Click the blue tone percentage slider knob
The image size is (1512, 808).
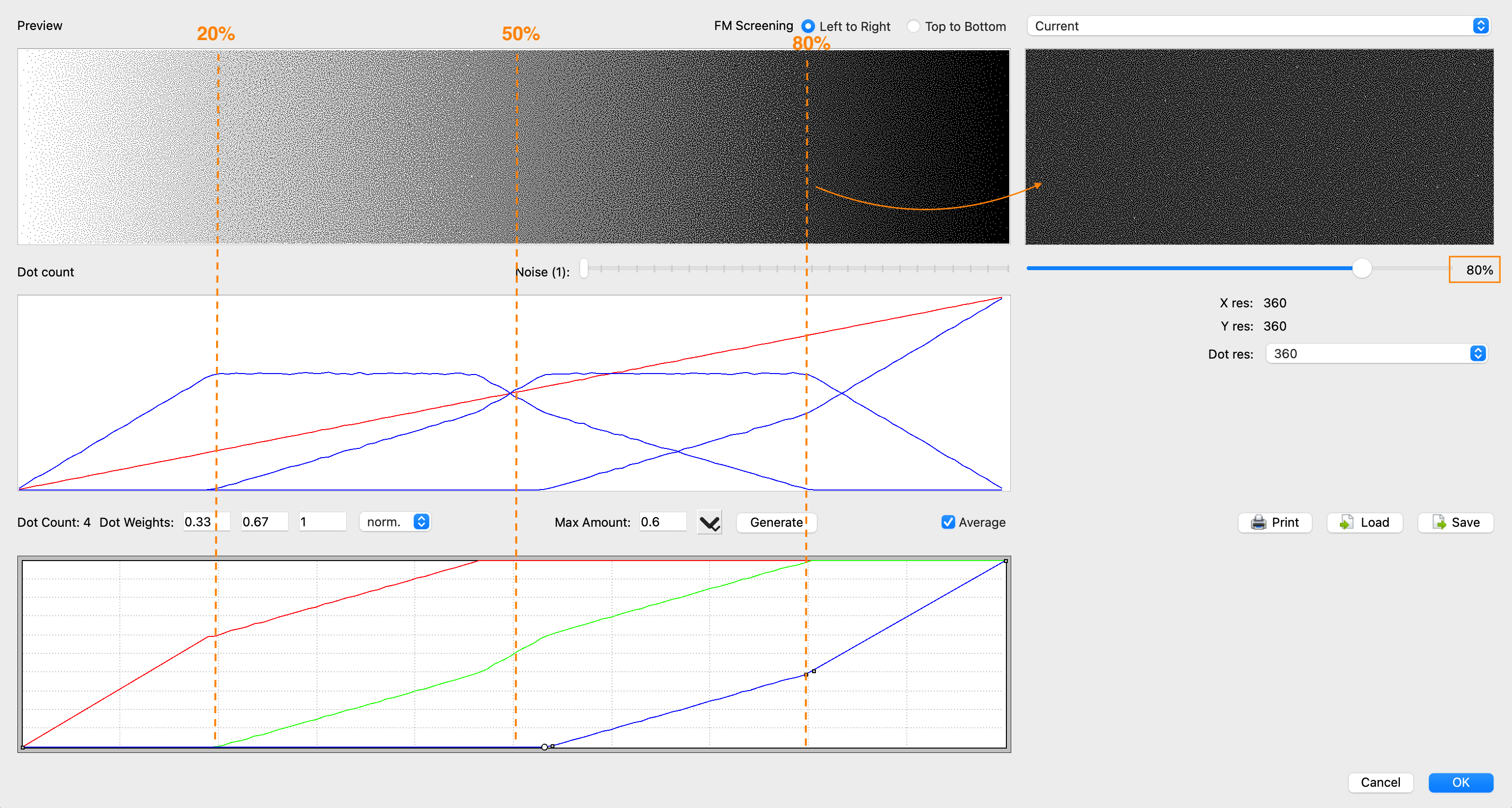tap(1362, 268)
